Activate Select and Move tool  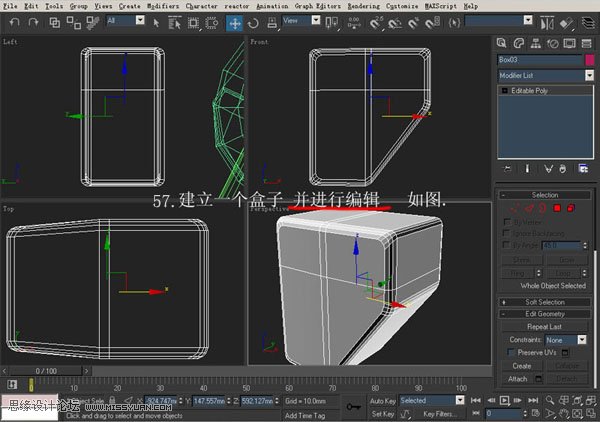point(234,23)
